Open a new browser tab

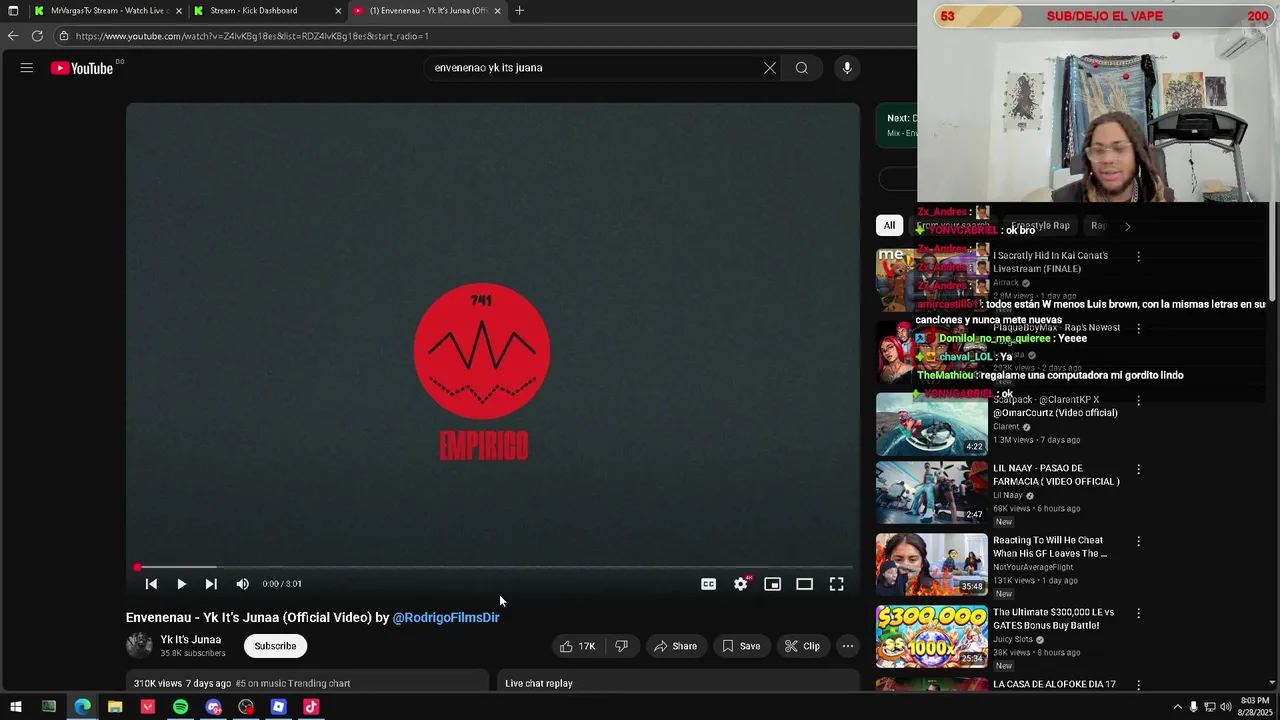[519, 11]
